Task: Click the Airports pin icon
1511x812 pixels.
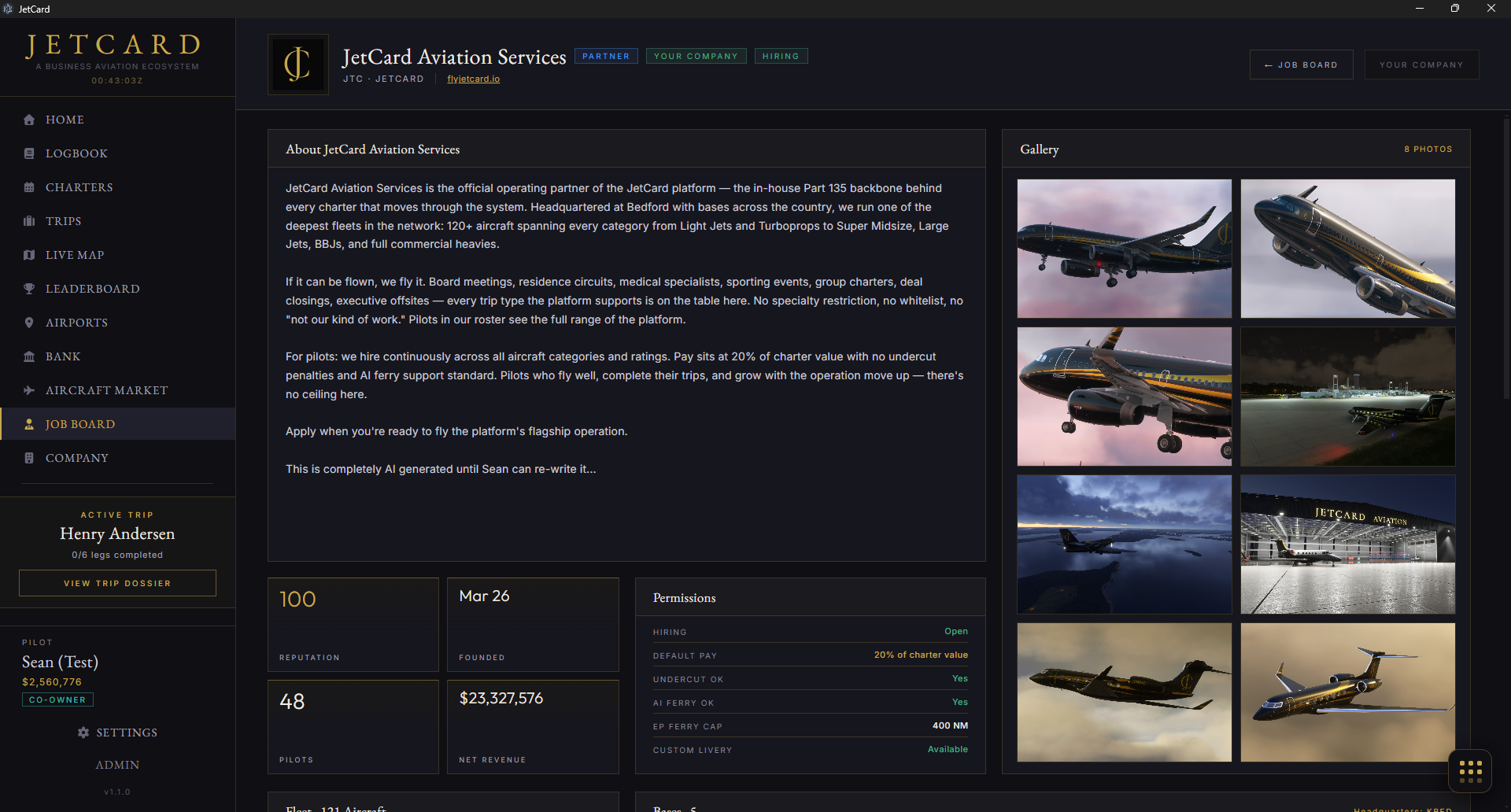Action: click(x=29, y=323)
